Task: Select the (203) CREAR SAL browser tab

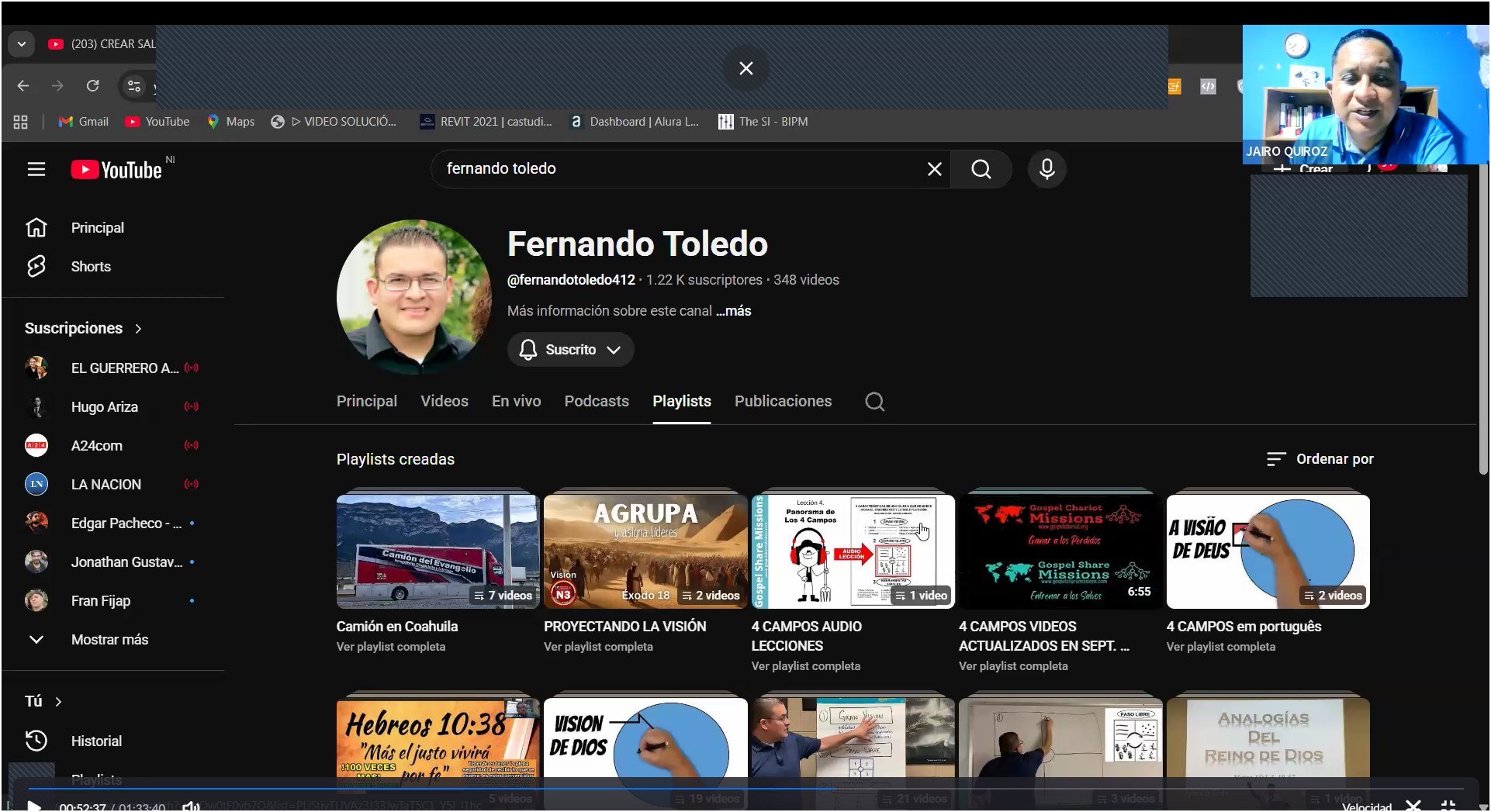Action: coord(101,44)
